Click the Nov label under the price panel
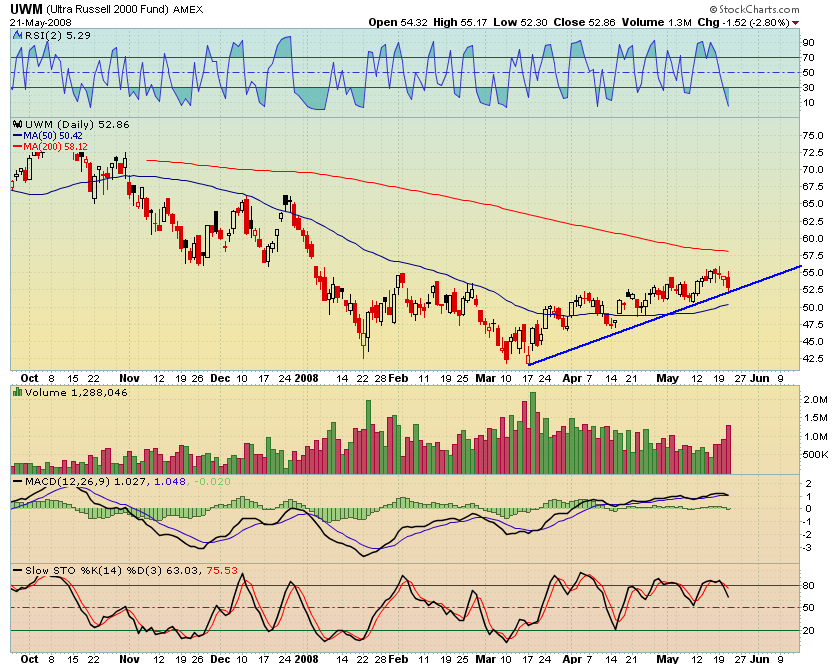 [x=130, y=378]
